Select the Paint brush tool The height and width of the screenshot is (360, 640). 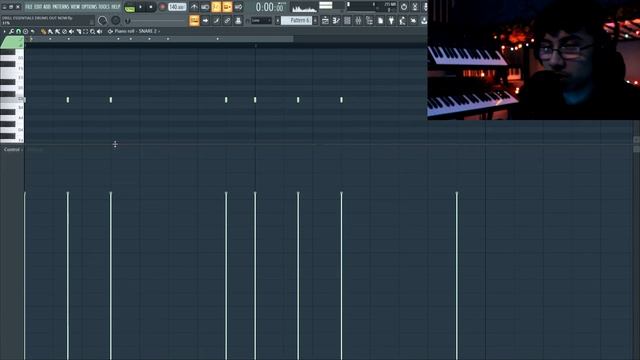point(51,31)
